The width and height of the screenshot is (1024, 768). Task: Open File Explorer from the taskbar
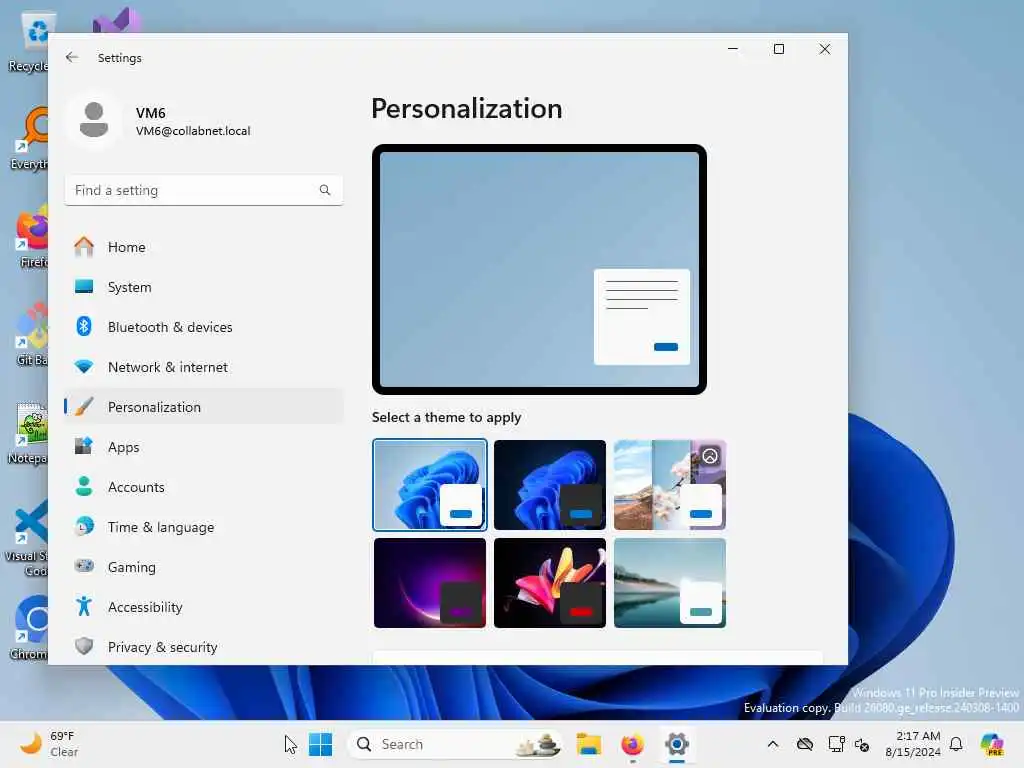pyautogui.click(x=588, y=744)
